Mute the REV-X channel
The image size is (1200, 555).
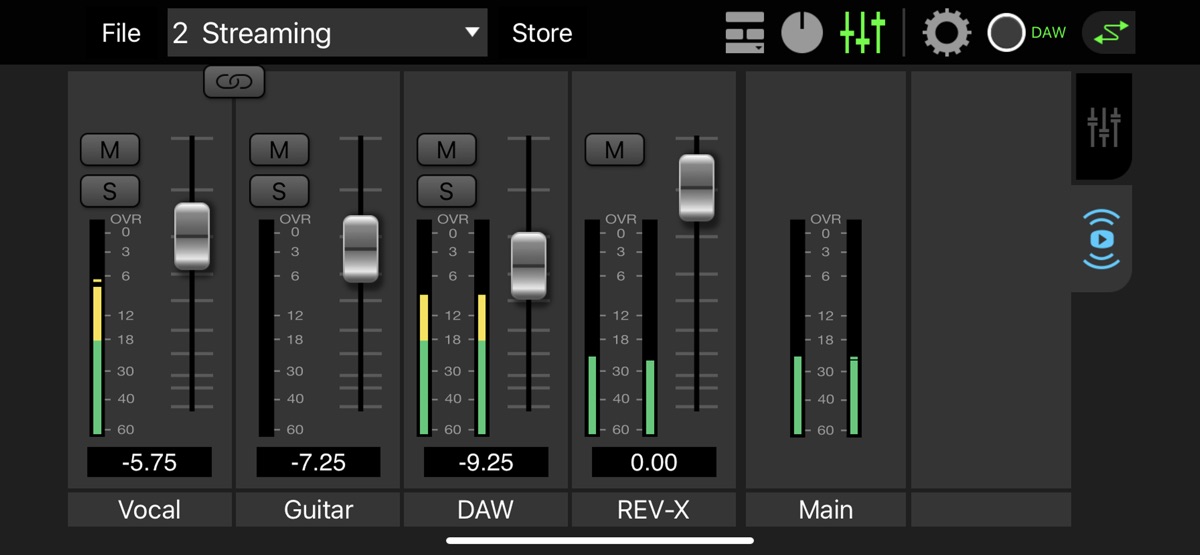[x=614, y=150]
